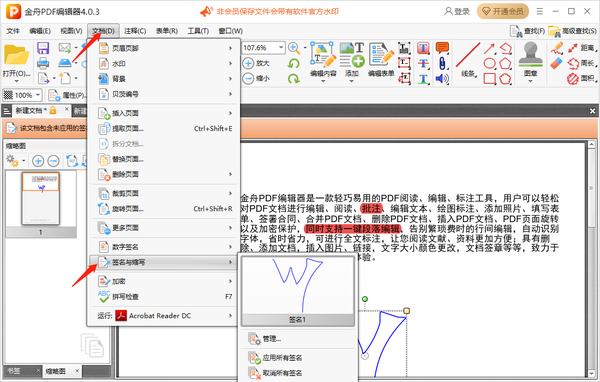Select 水印 menu entry
Viewport: 600px width, 382px height.
(x=164, y=64)
